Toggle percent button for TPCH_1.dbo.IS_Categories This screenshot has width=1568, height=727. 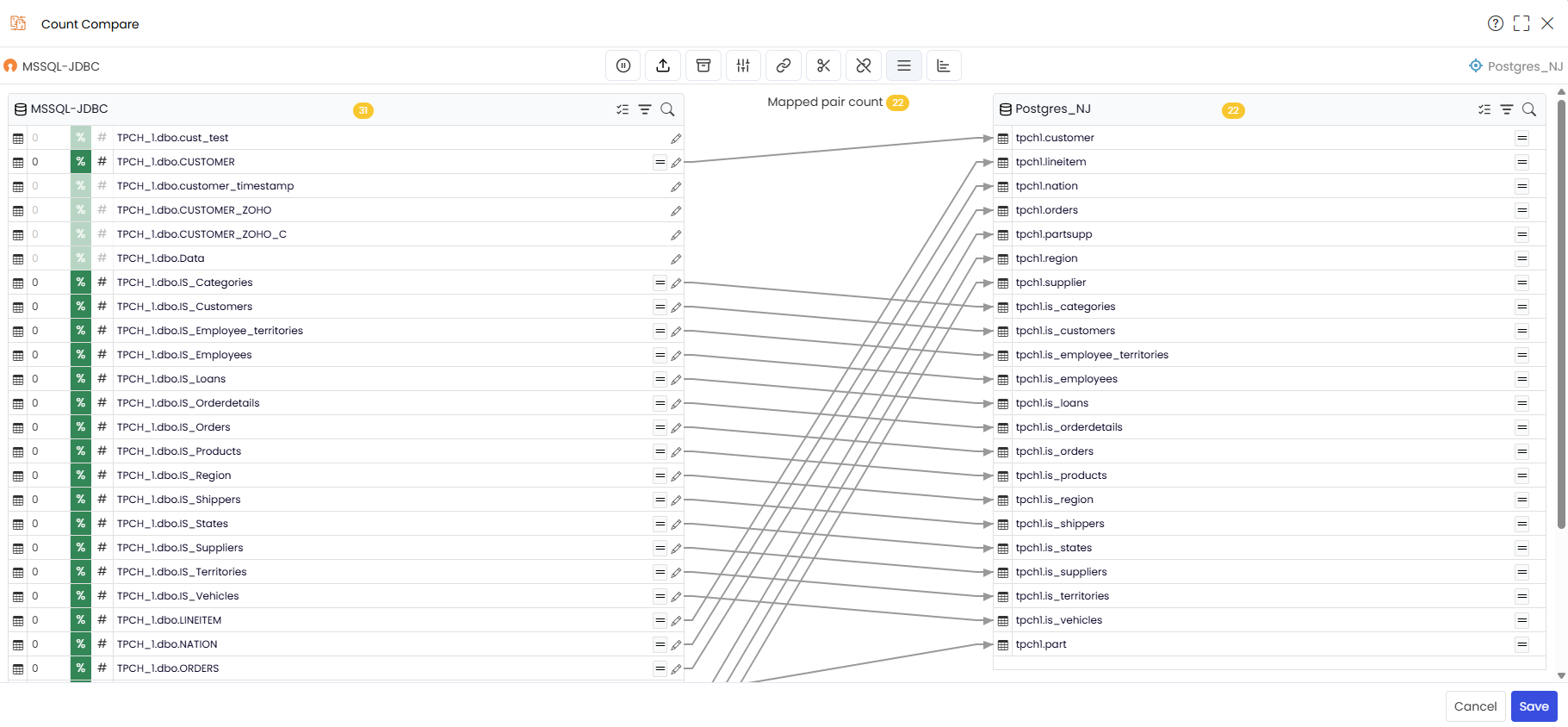[x=80, y=283]
